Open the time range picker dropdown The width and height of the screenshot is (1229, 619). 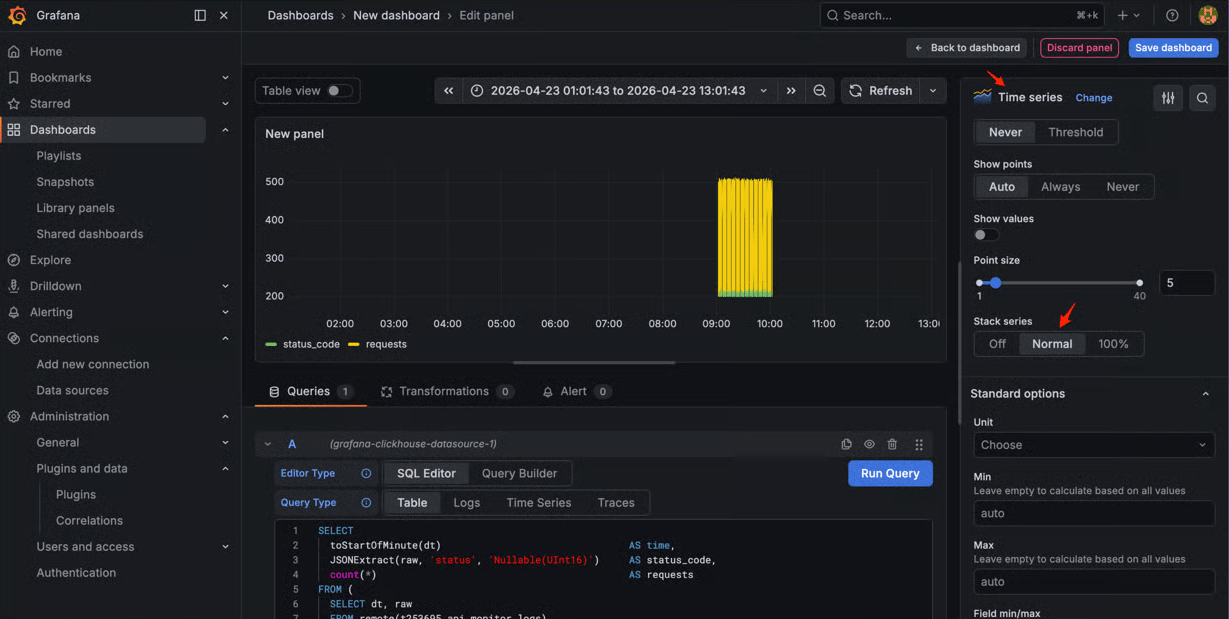(x=619, y=90)
